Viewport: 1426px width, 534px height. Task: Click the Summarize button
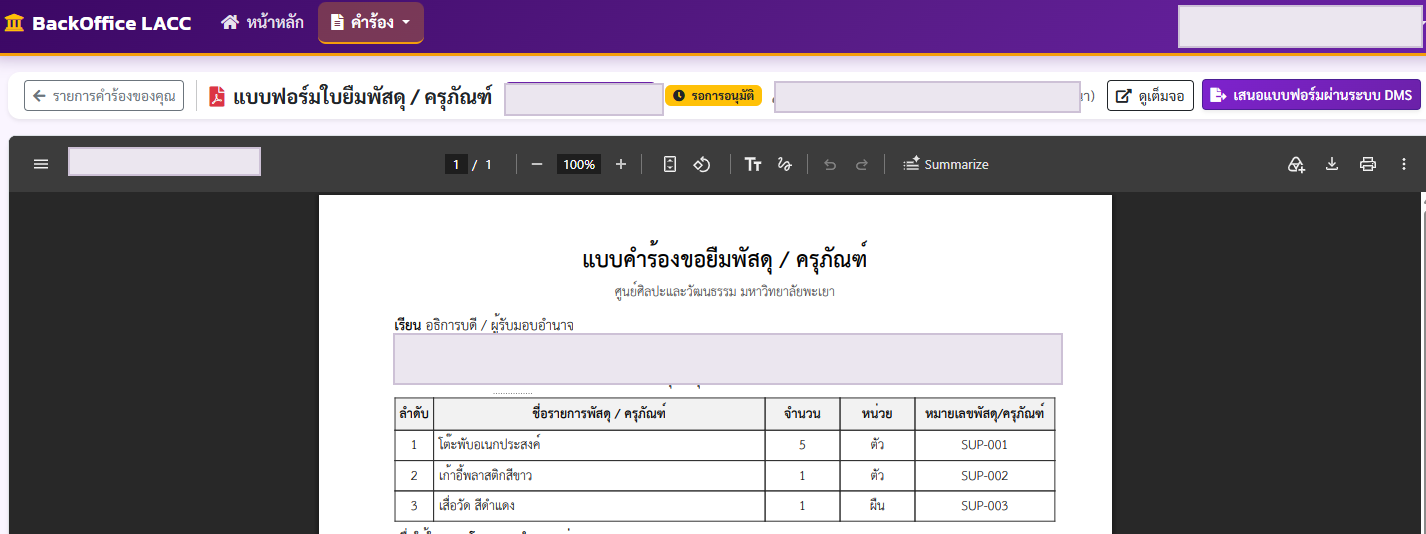click(x=946, y=164)
